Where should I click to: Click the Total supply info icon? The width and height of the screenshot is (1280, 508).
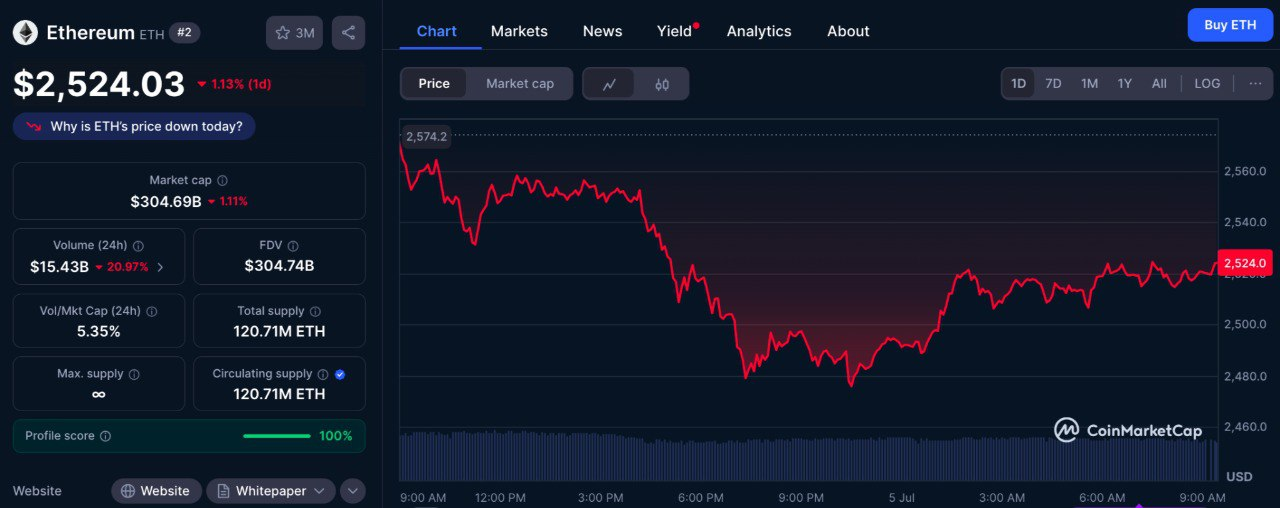tap(315, 312)
